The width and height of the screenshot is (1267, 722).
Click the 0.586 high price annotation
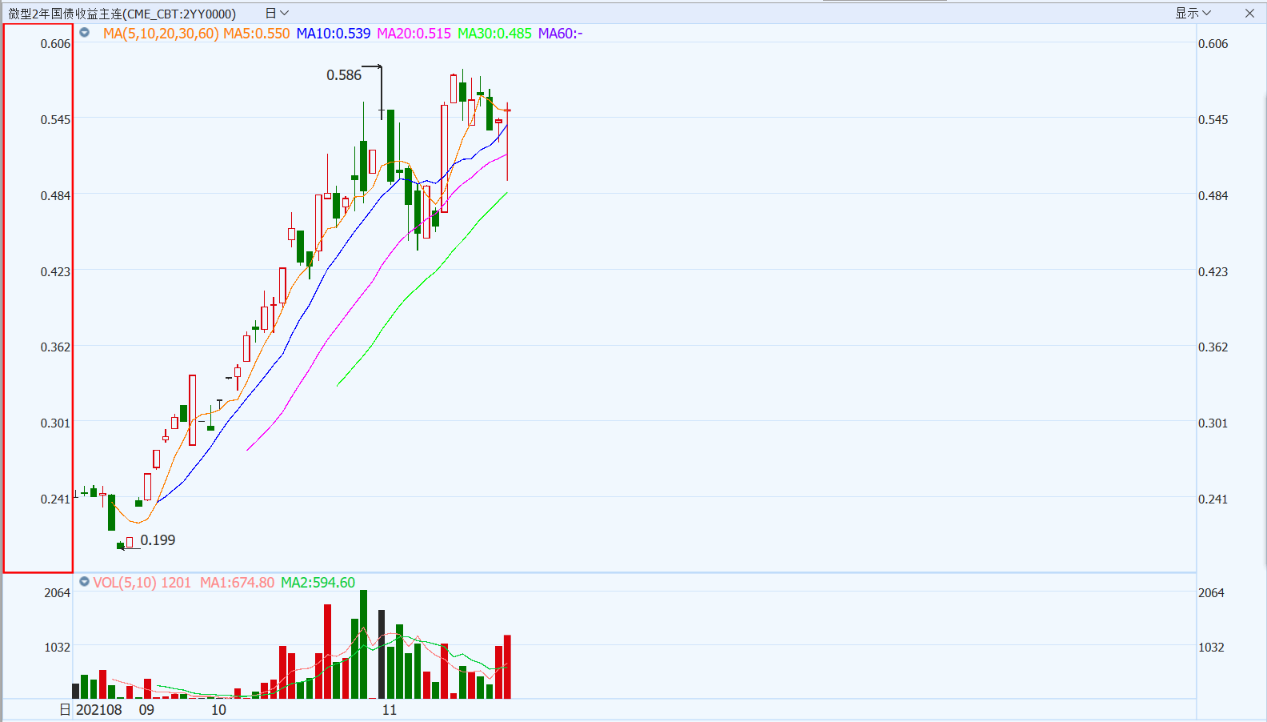pos(344,75)
